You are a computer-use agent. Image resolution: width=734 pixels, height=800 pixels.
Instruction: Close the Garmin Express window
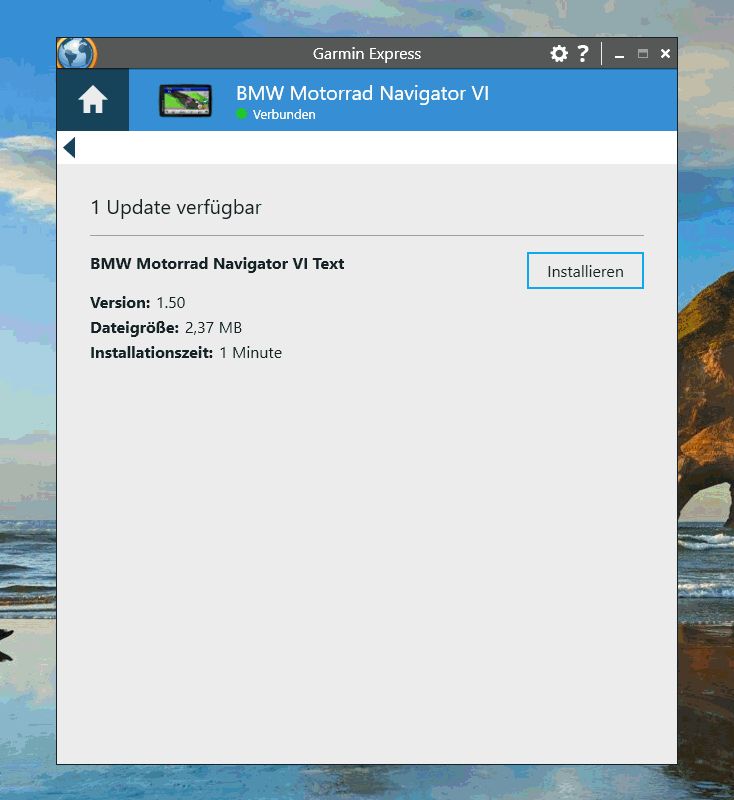point(665,54)
